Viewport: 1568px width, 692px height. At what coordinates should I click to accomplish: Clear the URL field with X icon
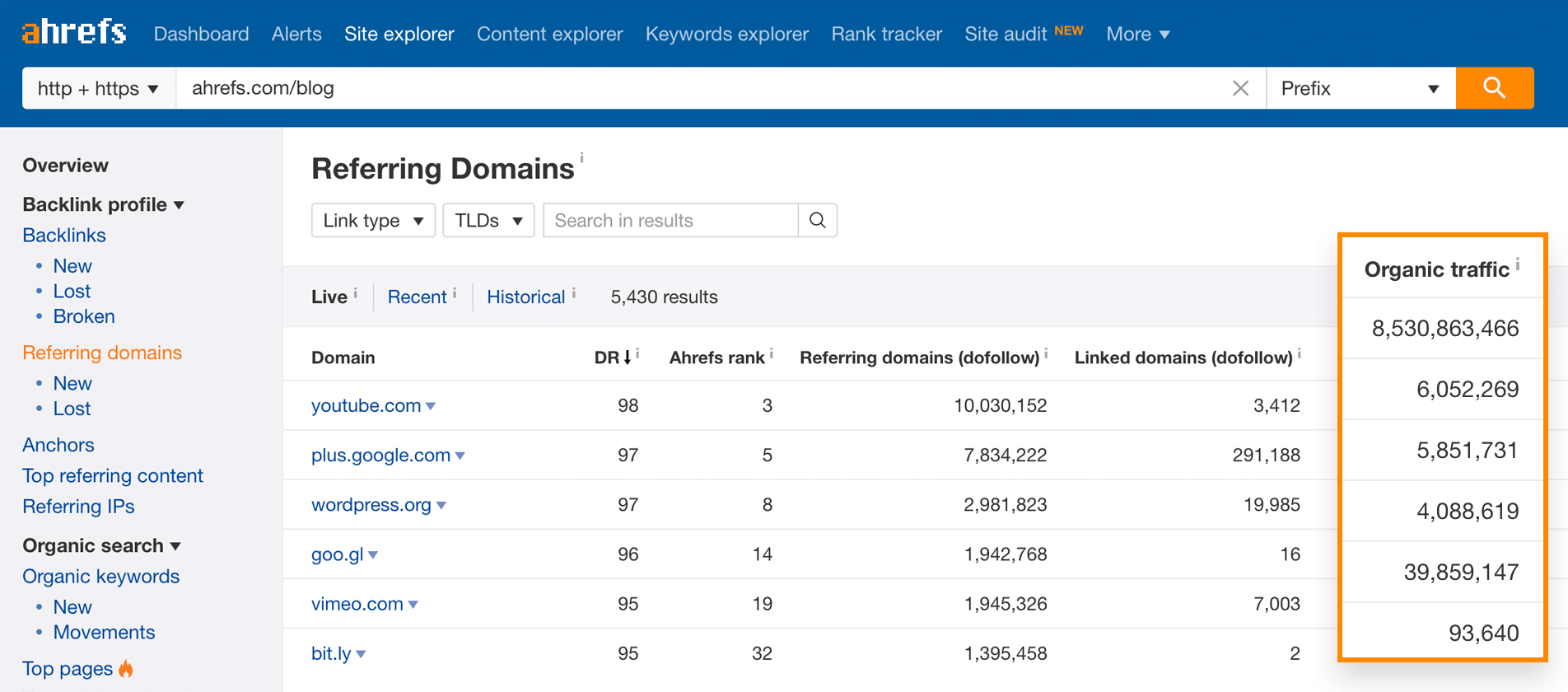point(1240,88)
